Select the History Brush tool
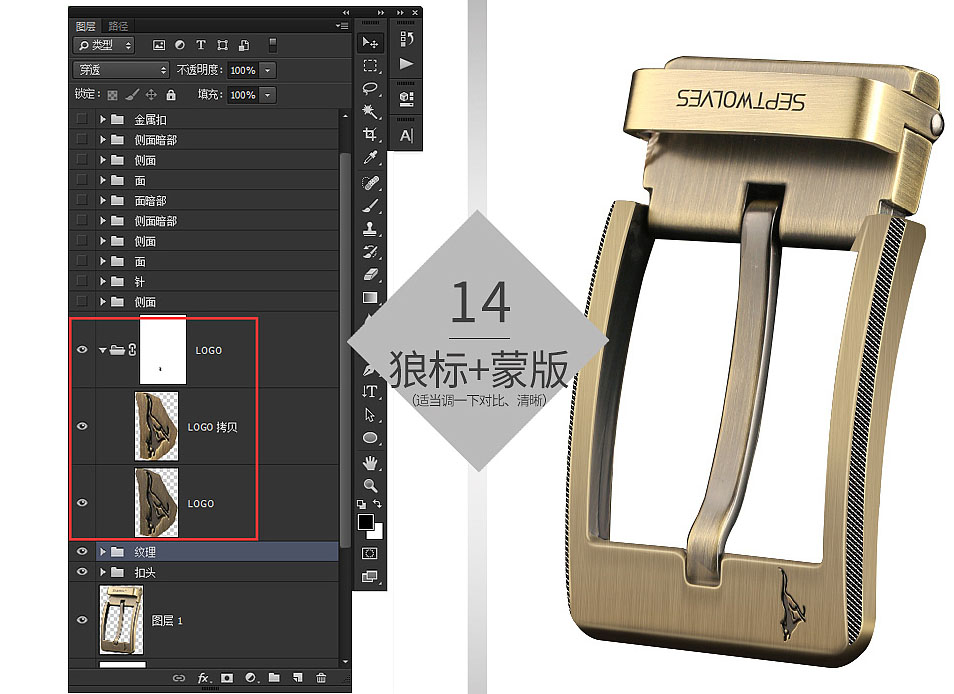954x694 pixels. pos(370,252)
